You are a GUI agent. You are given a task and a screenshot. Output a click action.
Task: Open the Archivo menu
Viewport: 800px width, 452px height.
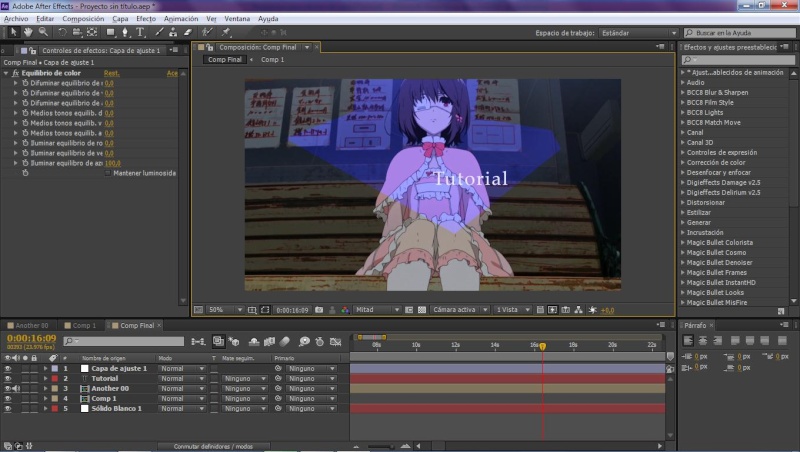click(x=16, y=19)
